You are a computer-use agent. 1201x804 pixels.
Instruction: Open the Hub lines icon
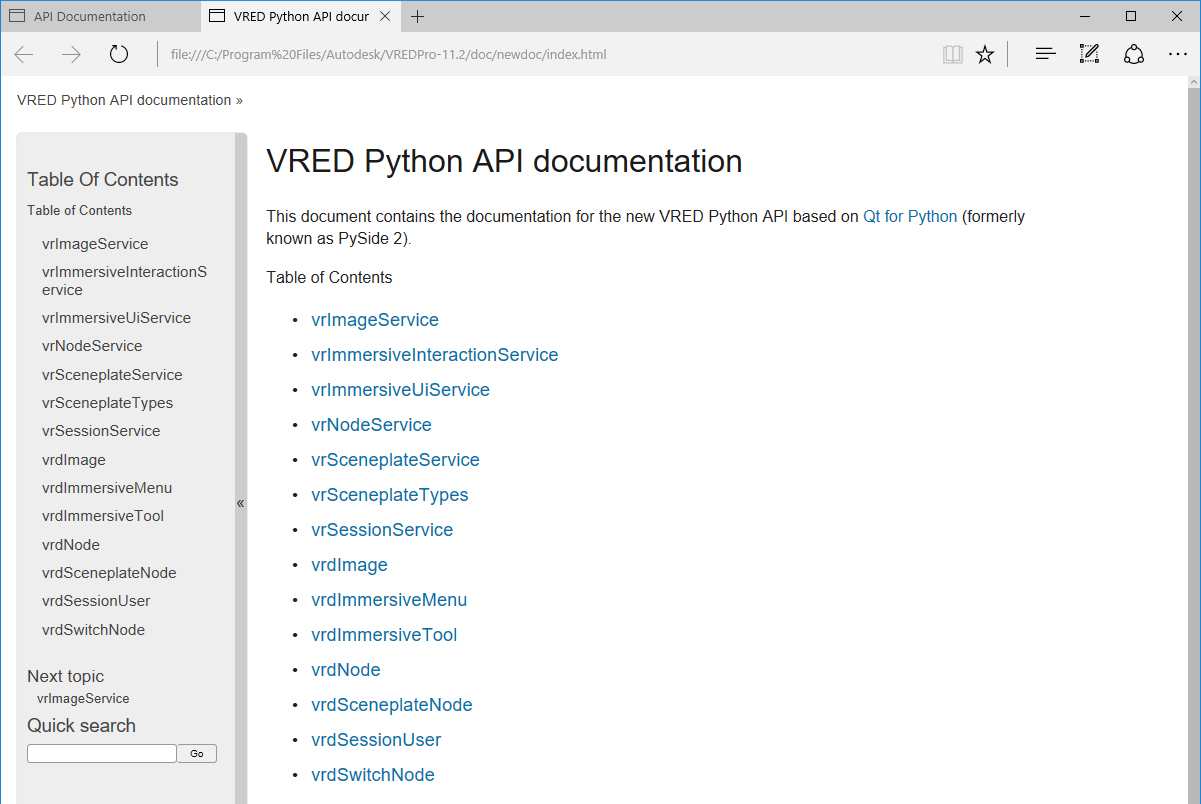point(1045,54)
